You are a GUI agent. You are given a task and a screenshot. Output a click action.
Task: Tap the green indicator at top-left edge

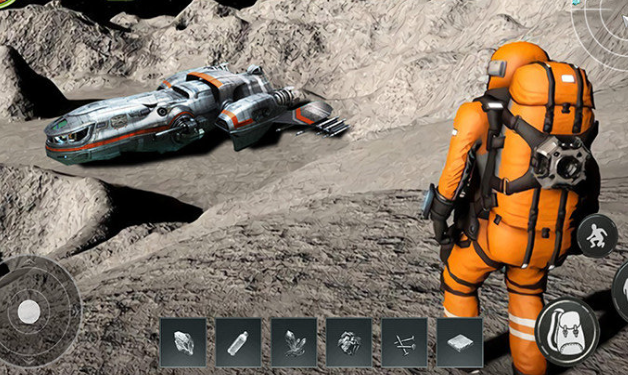point(7,3)
